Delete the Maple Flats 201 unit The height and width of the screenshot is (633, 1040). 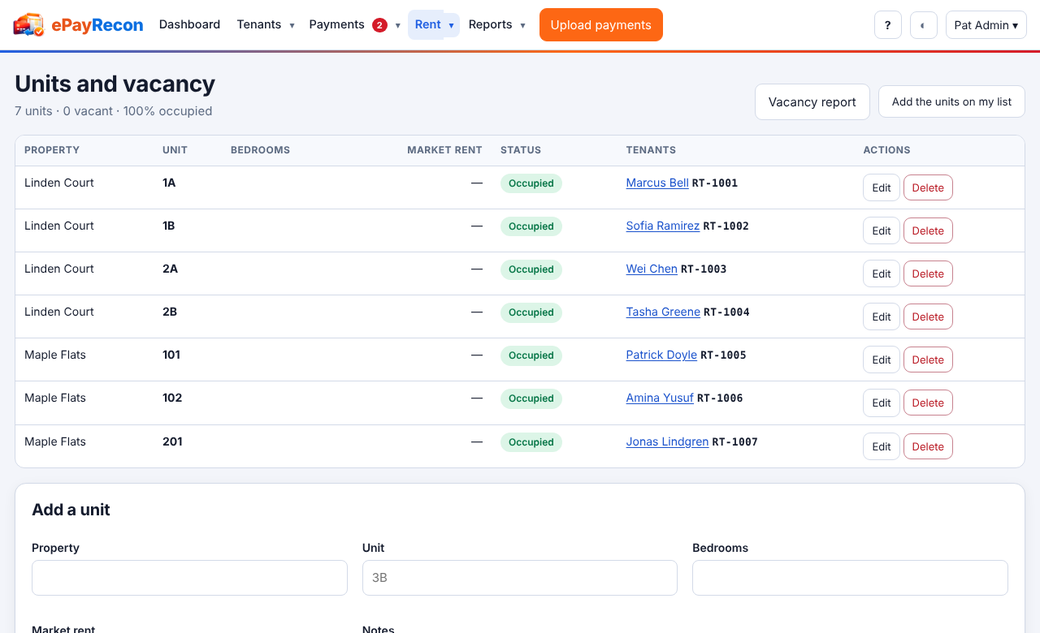[x=927, y=447]
